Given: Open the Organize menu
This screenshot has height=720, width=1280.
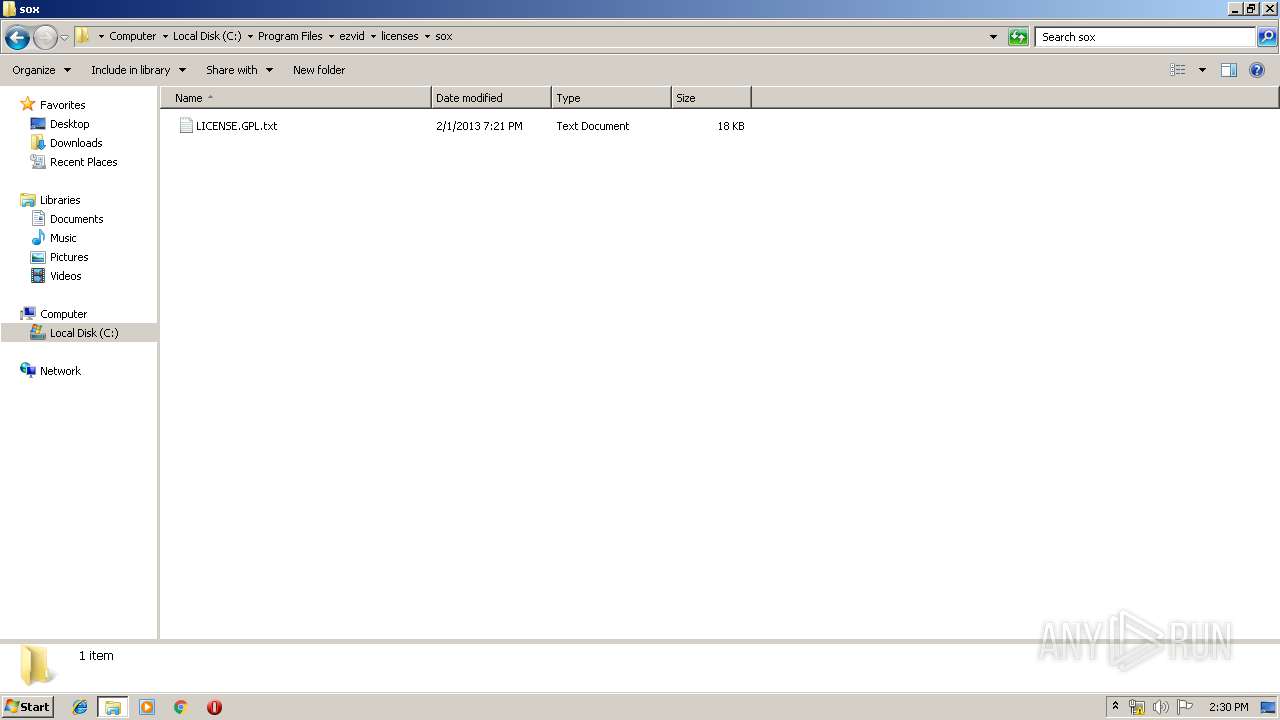Looking at the screenshot, I should point(41,70).
